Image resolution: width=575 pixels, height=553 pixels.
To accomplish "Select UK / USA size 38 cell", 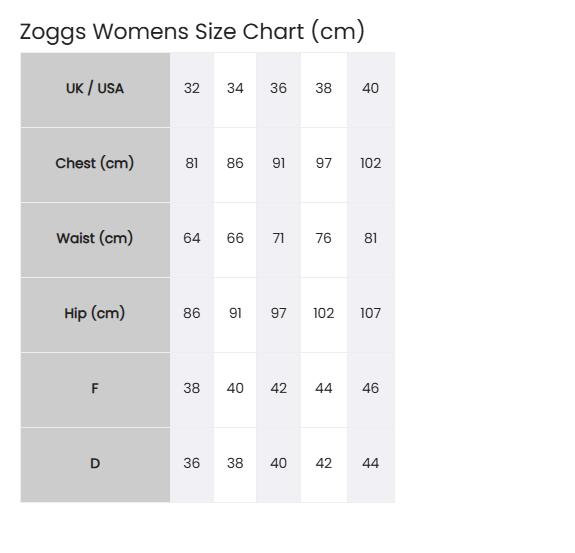I will point(324,90).
